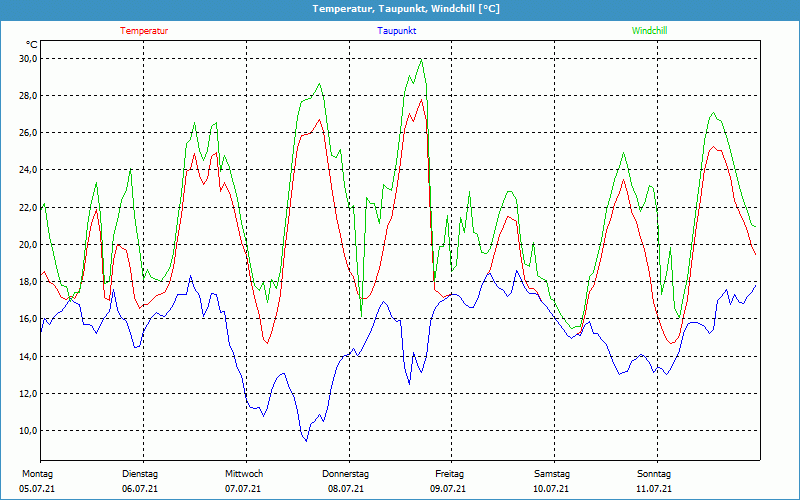Click the Samstag day label

coord(552,474)
